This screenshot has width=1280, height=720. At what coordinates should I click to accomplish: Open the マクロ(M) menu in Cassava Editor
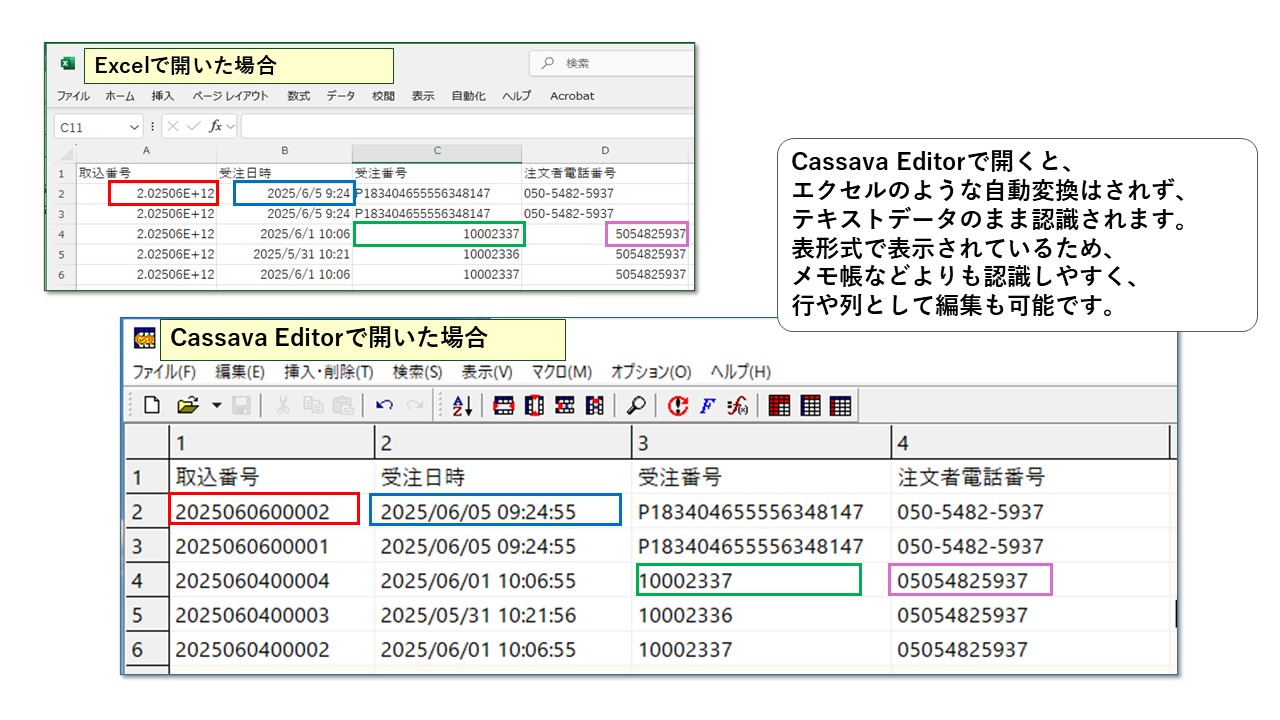pos(561,372)
